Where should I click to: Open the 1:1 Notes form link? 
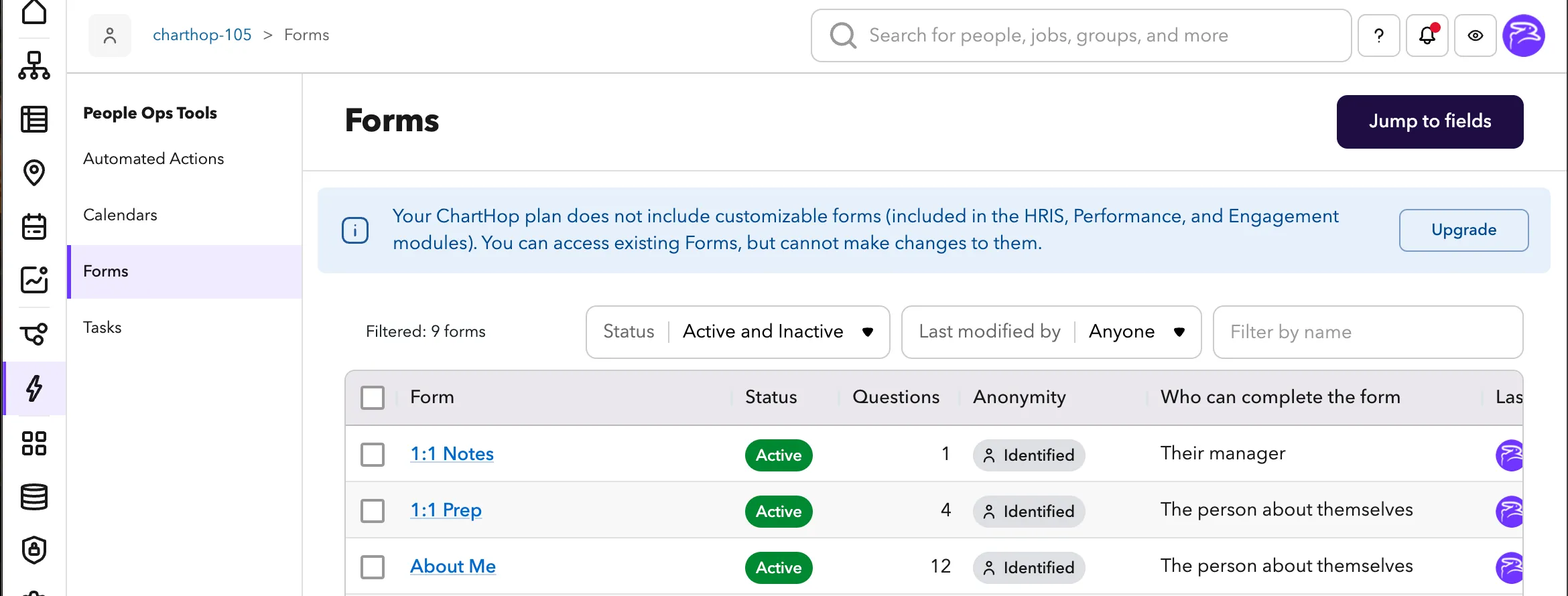click(x=452, y=454)
